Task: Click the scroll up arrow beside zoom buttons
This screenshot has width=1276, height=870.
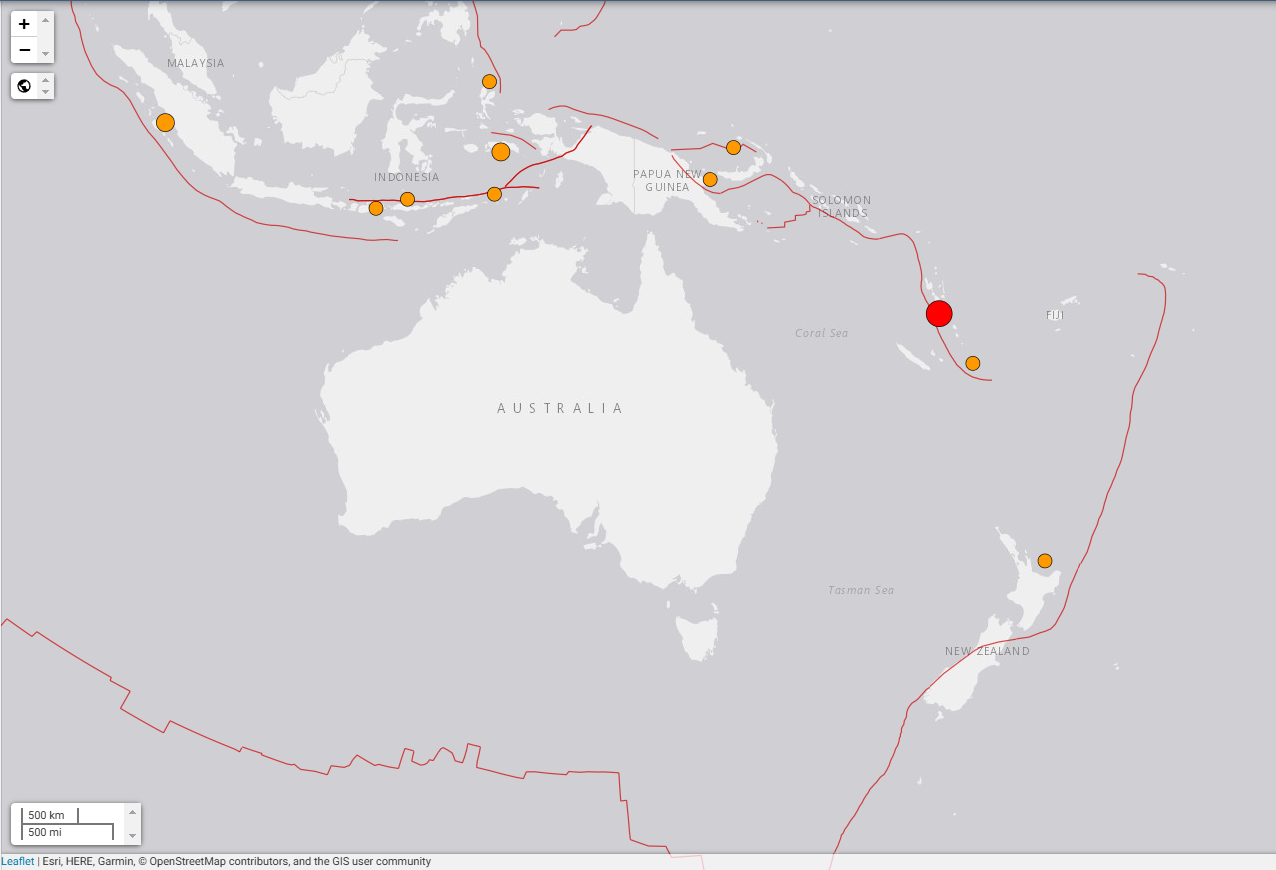Action: pyautogui.click(x=45, y=20)
